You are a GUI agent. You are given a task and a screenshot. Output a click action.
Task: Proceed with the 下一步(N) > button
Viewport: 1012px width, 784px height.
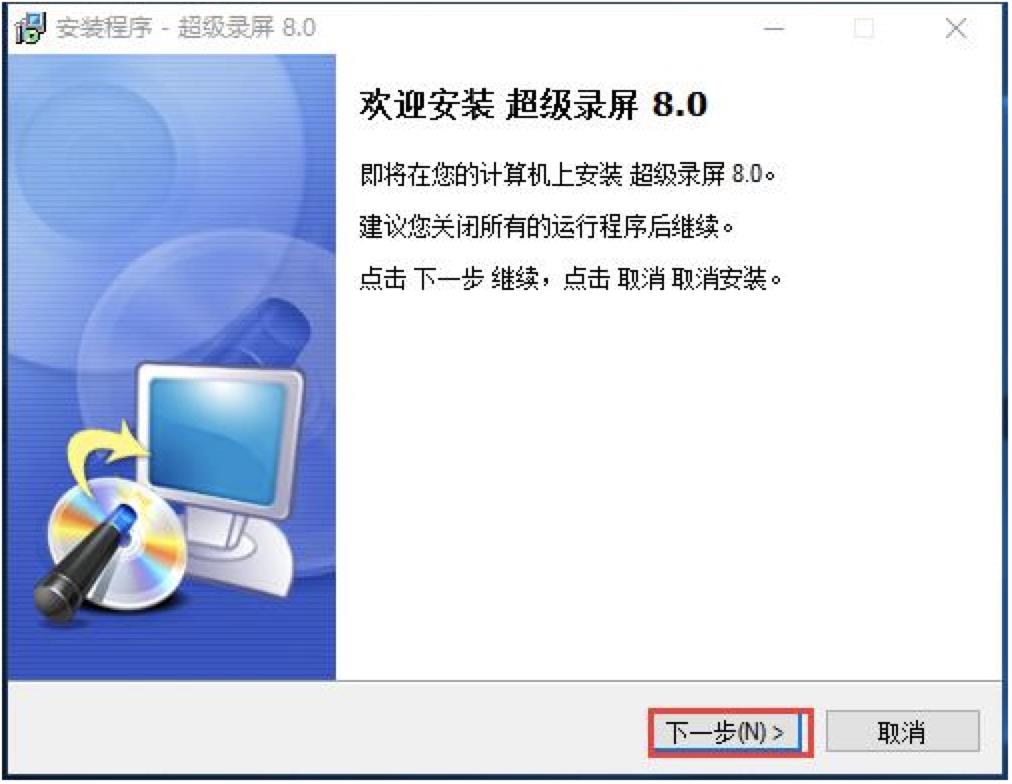(x=729, y=732)
